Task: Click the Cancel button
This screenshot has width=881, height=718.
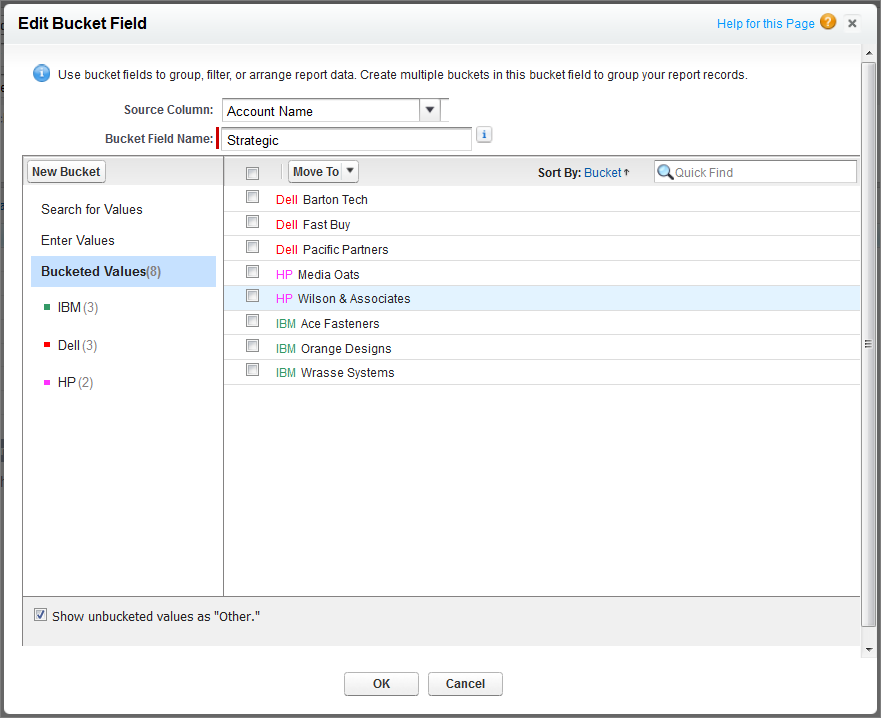Action: click(465, 684)
